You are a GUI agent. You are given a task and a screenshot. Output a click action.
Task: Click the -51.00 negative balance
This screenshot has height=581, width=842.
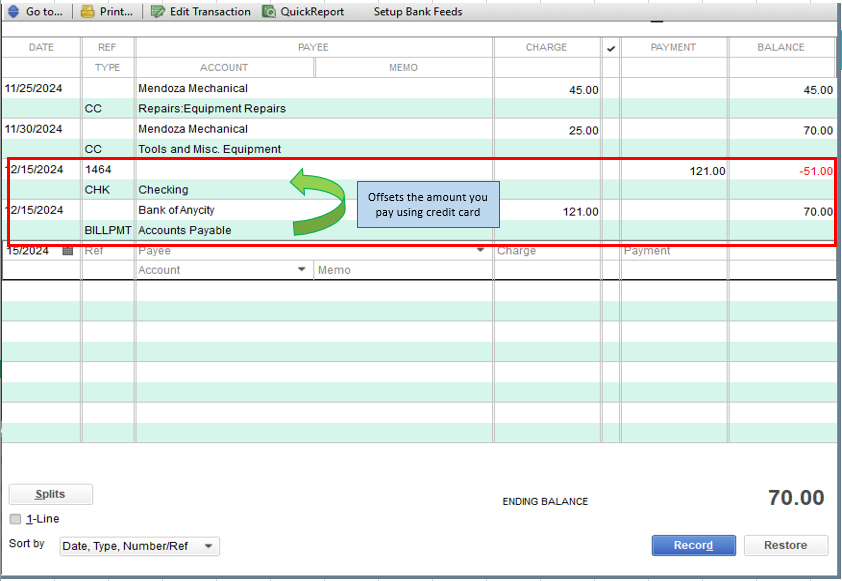click(816, 171)
